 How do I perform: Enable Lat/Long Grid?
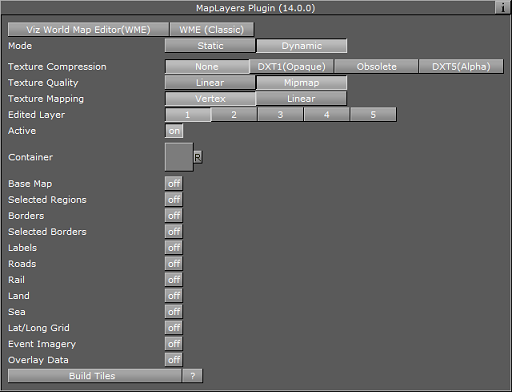point(174,328)
